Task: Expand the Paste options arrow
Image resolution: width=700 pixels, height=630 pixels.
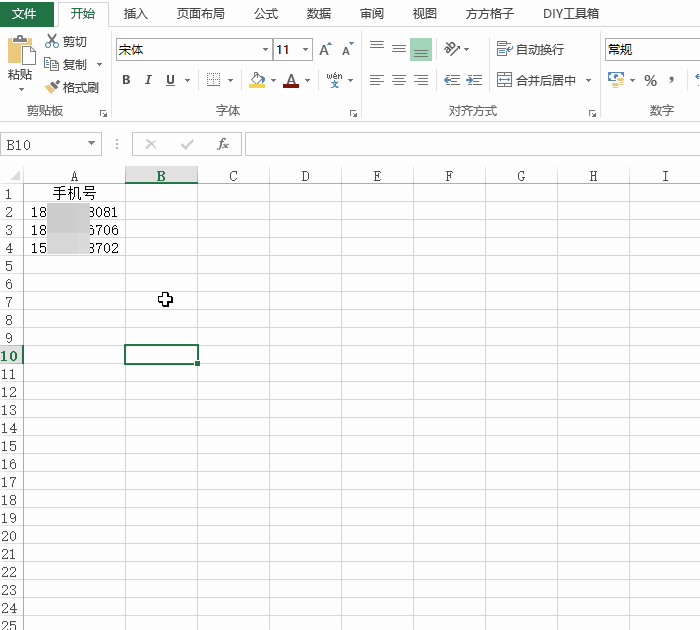Action: (x=21, y=89)
